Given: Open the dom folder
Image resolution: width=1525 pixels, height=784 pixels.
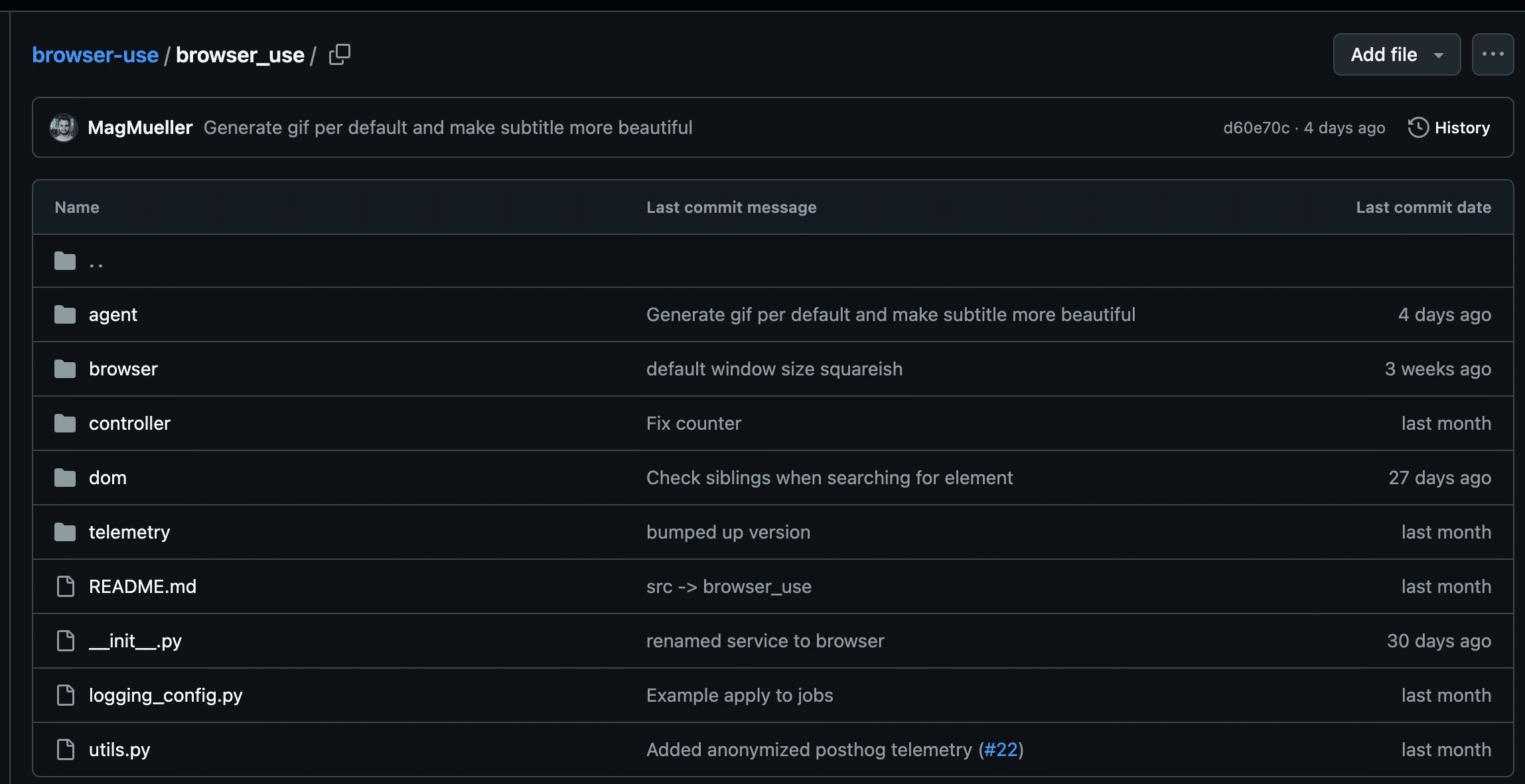Looking at the screenshot, I should point(108,478).
